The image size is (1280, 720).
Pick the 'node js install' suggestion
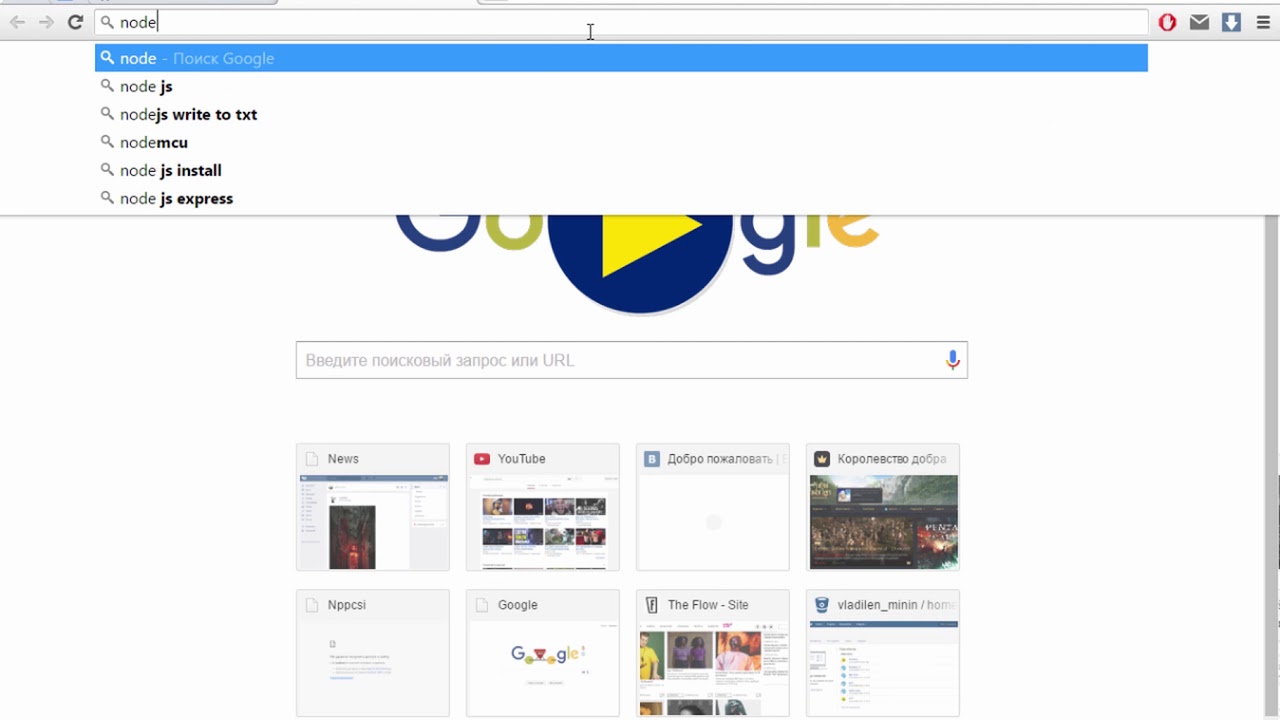621,170
